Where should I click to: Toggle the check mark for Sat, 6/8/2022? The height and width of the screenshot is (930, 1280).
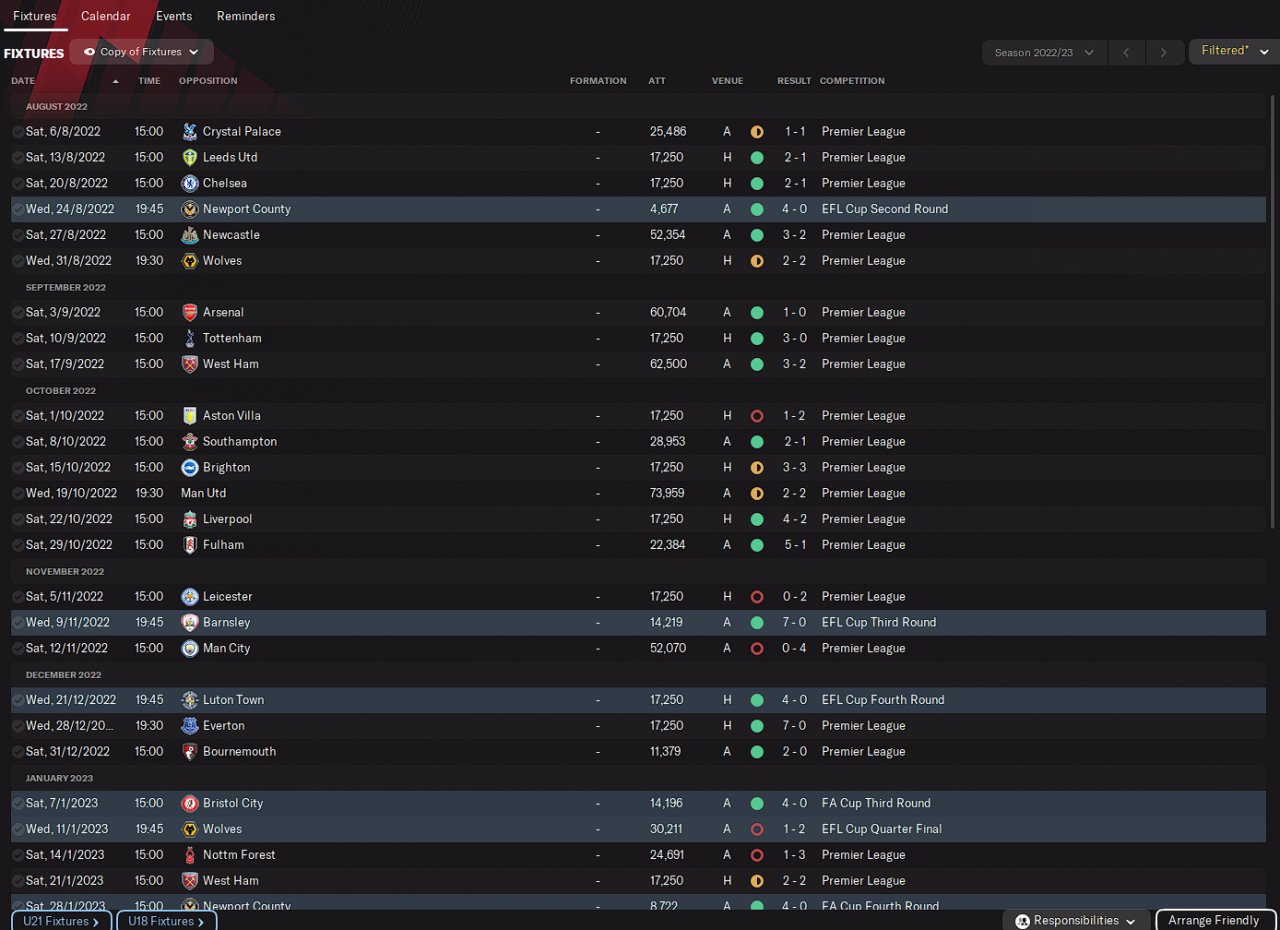(18, 132)
